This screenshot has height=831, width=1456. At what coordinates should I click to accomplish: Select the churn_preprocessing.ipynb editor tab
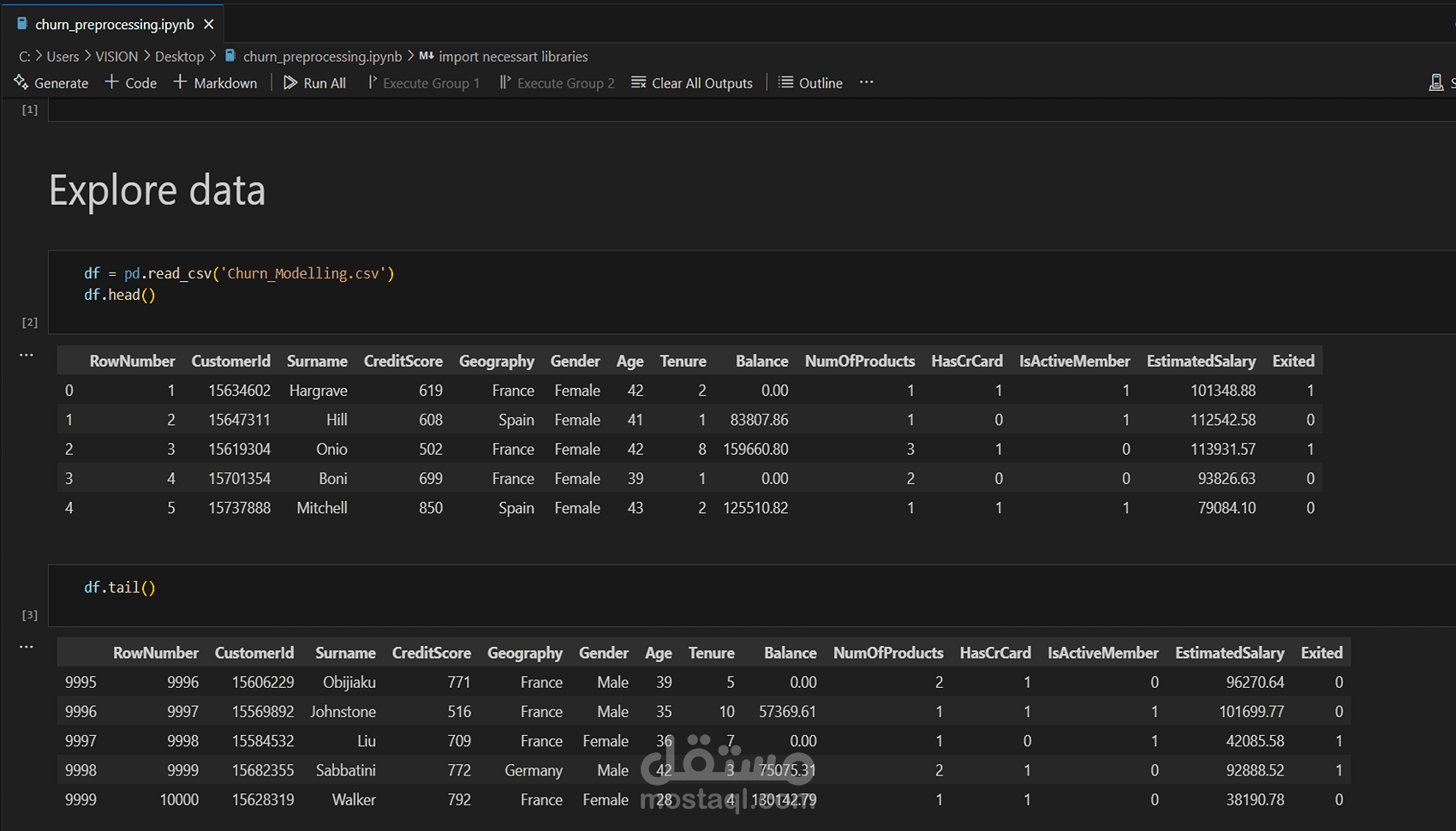pyautogui.click(x=114, y=24)
